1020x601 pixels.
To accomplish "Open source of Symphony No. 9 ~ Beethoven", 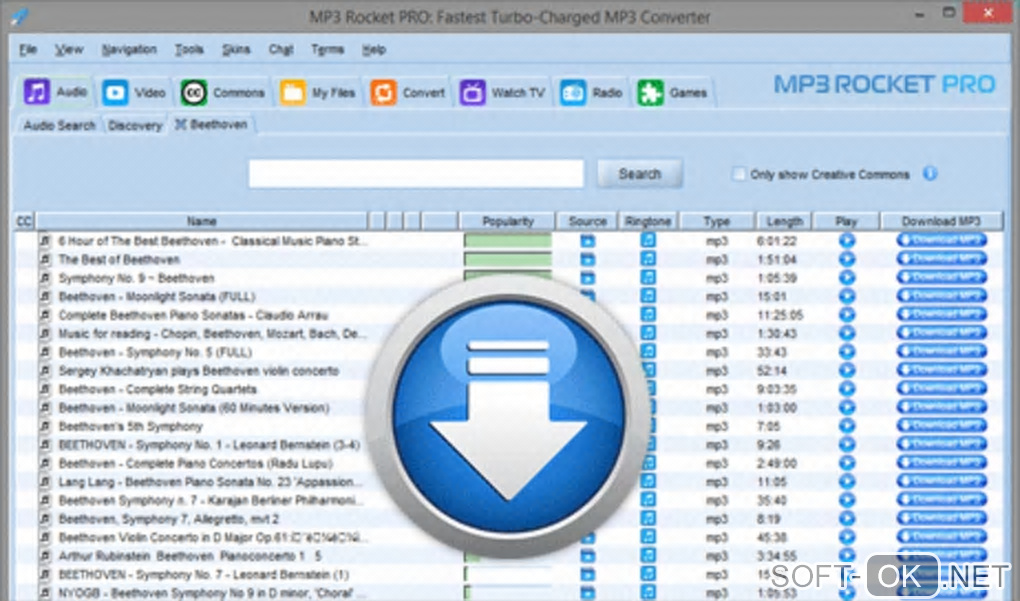I will (x=587, y=278).
